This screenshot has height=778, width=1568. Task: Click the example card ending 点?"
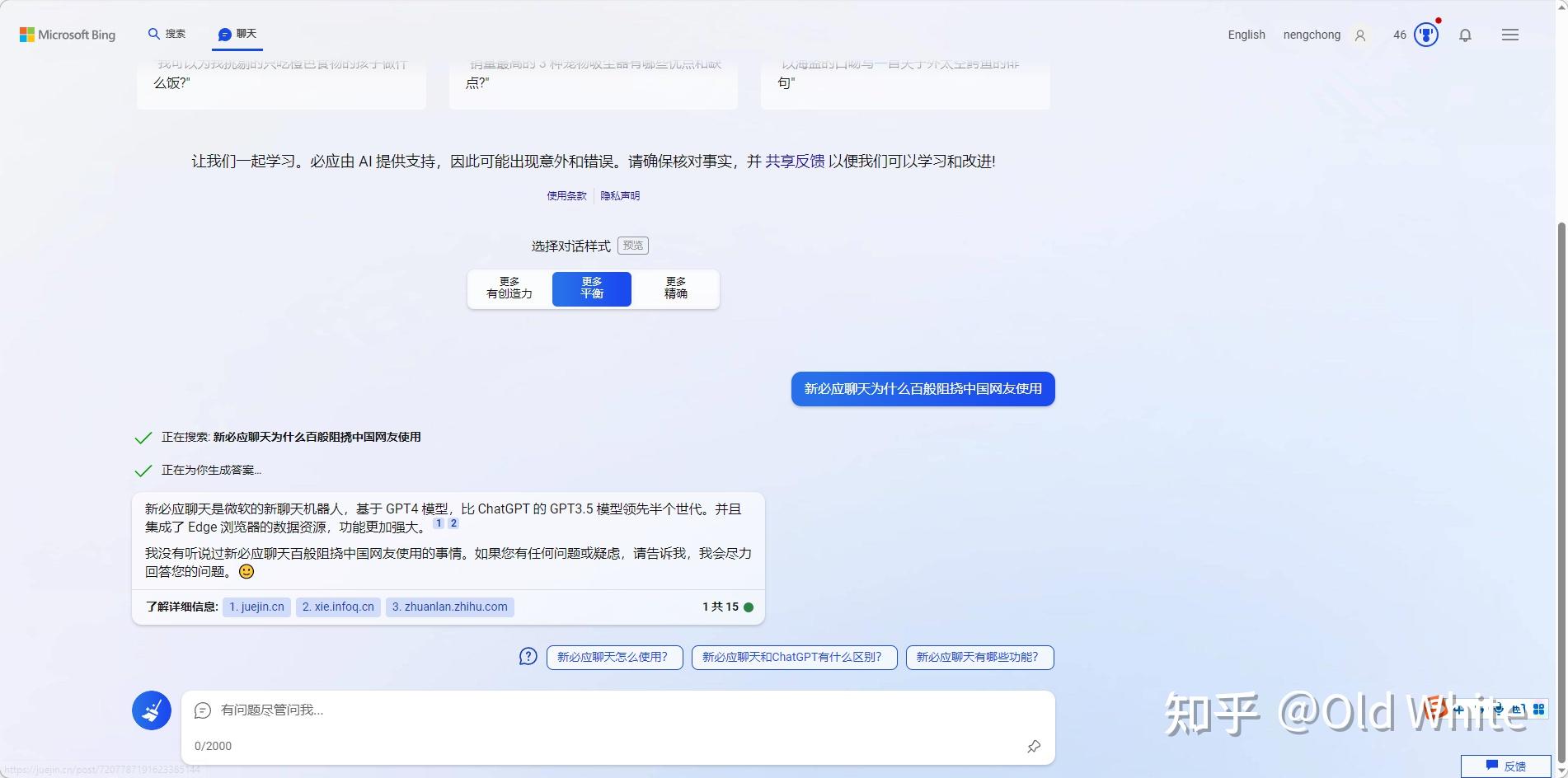(594, 82)
